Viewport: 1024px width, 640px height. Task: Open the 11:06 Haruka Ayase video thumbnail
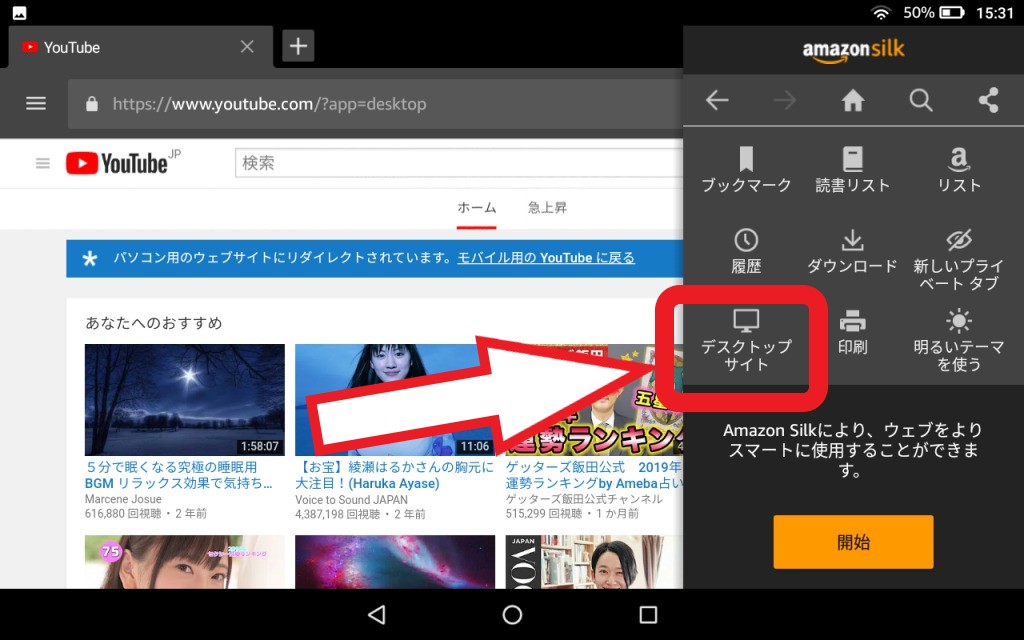click(395, 400)
